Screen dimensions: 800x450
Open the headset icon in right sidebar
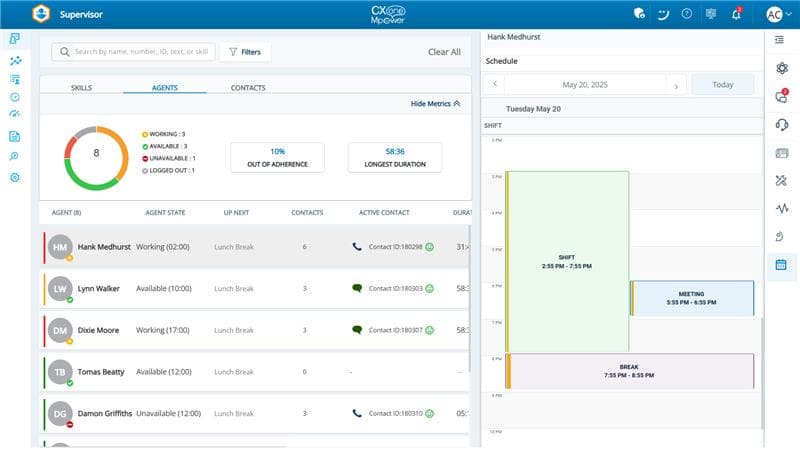[x=782, y=124]
